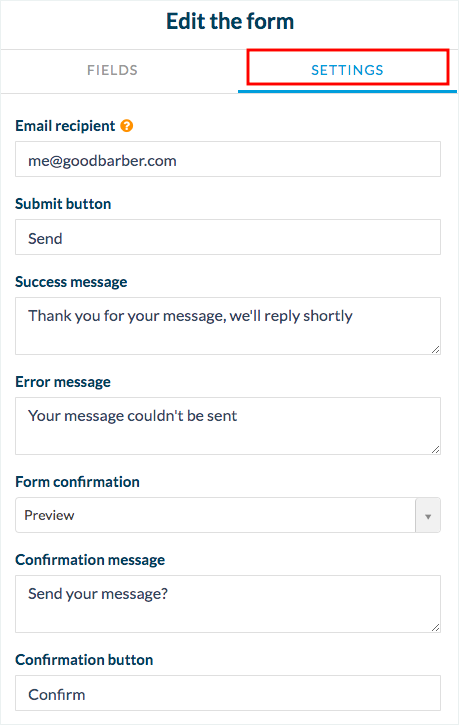The width and height of the screenshot is (459, 725).
Task: Click the Submit button text field containing Send
Action: pos(228,237)
